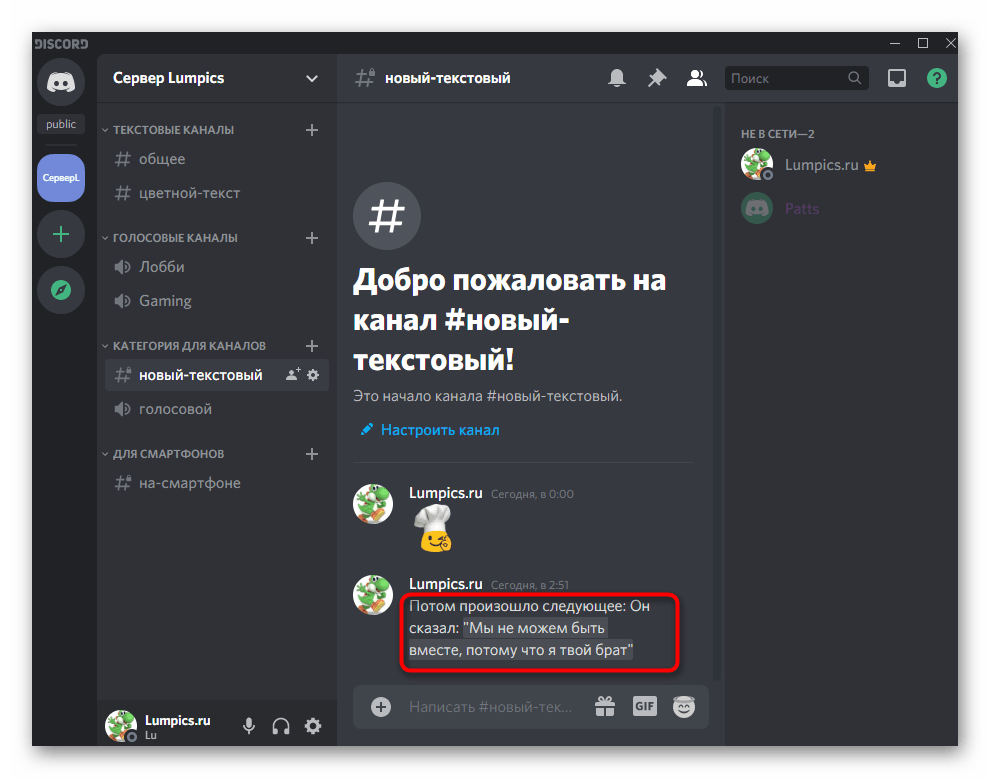The width and height of the screenshot is (990, 778).
Task: Click the Сегодня, в 0:00 timestamp
Action: [x=532, y=494]
